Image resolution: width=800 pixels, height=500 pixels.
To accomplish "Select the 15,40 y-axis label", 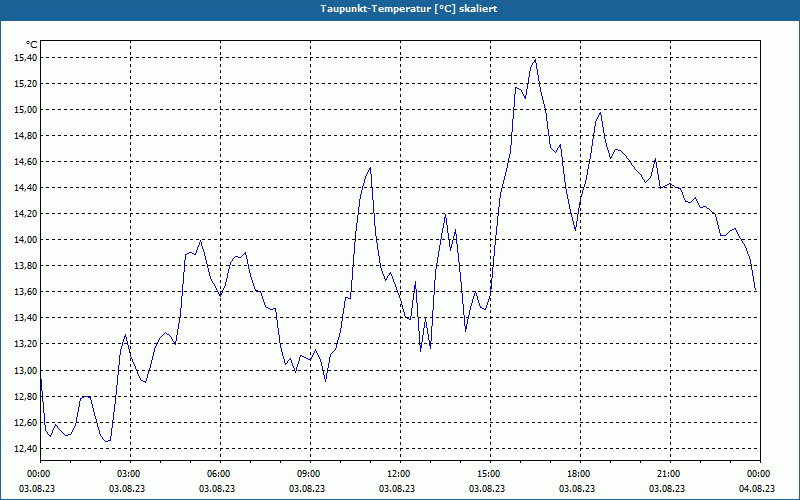I will pos(26,58).
